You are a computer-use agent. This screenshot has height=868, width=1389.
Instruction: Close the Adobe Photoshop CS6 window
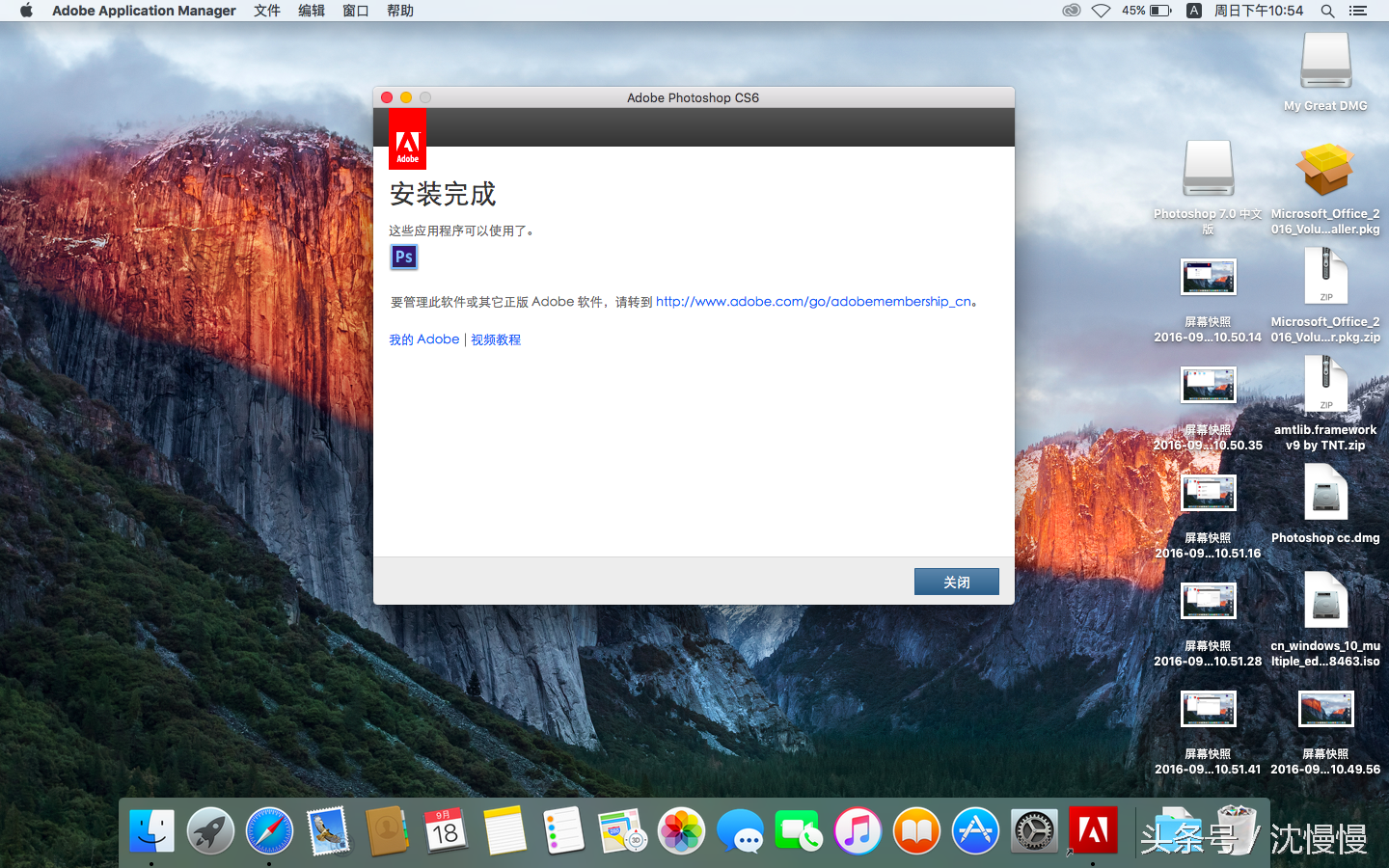387,97
